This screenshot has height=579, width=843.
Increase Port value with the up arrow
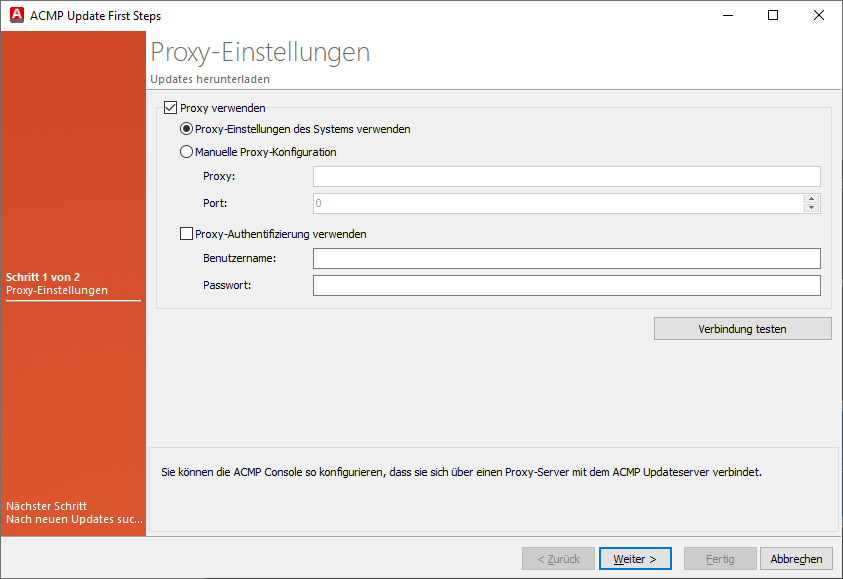tap(811, 199)
